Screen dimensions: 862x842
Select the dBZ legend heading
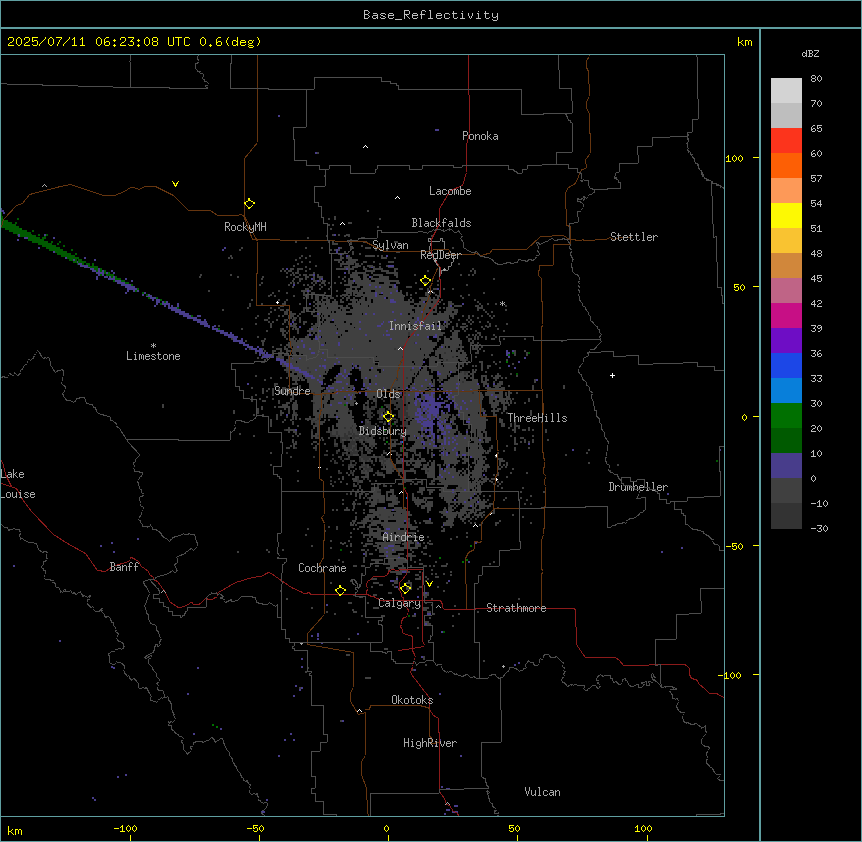810,53
